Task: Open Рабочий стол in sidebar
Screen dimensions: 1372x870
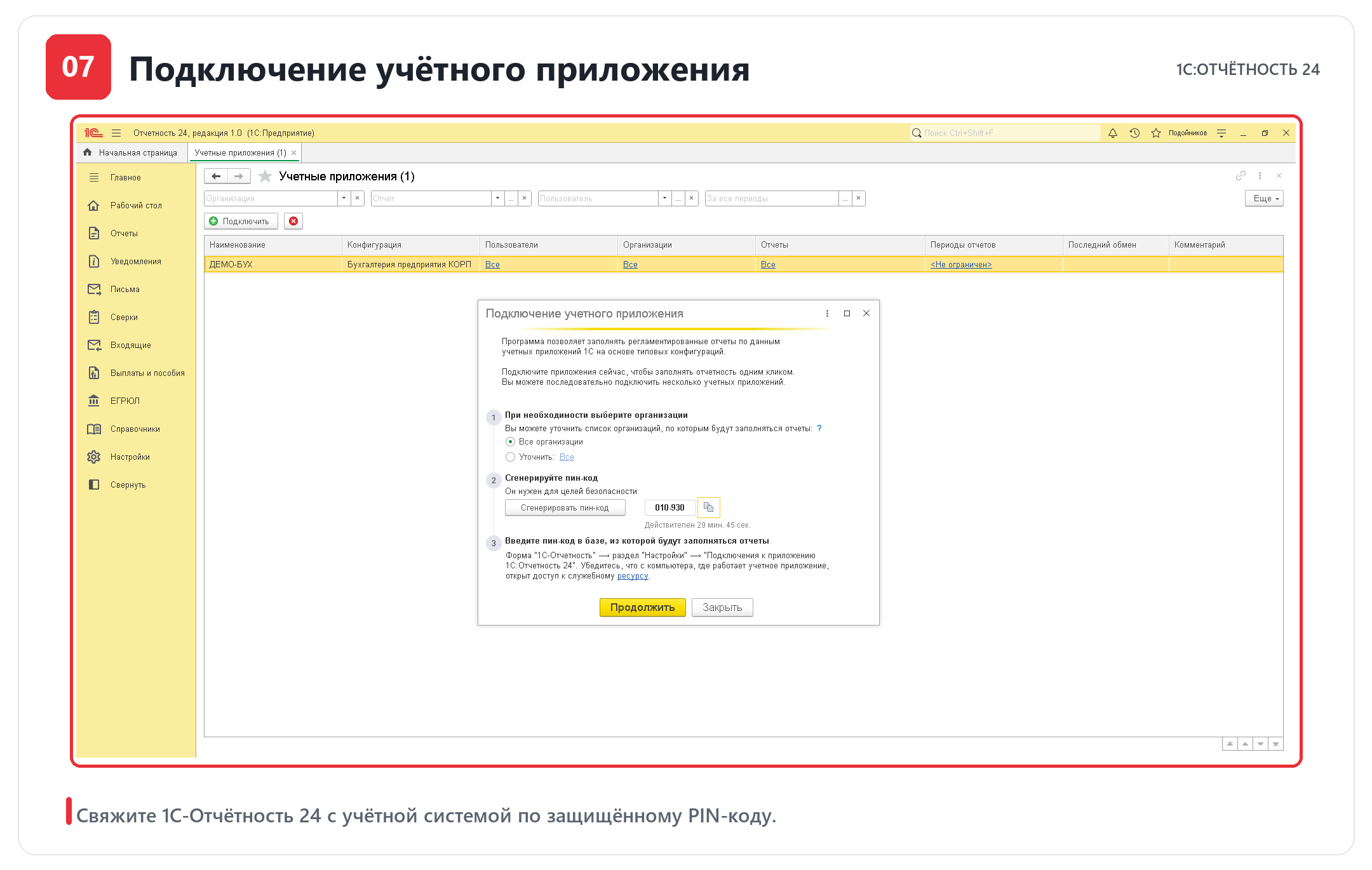Action: pyautogui.click(x=136, y=205)
